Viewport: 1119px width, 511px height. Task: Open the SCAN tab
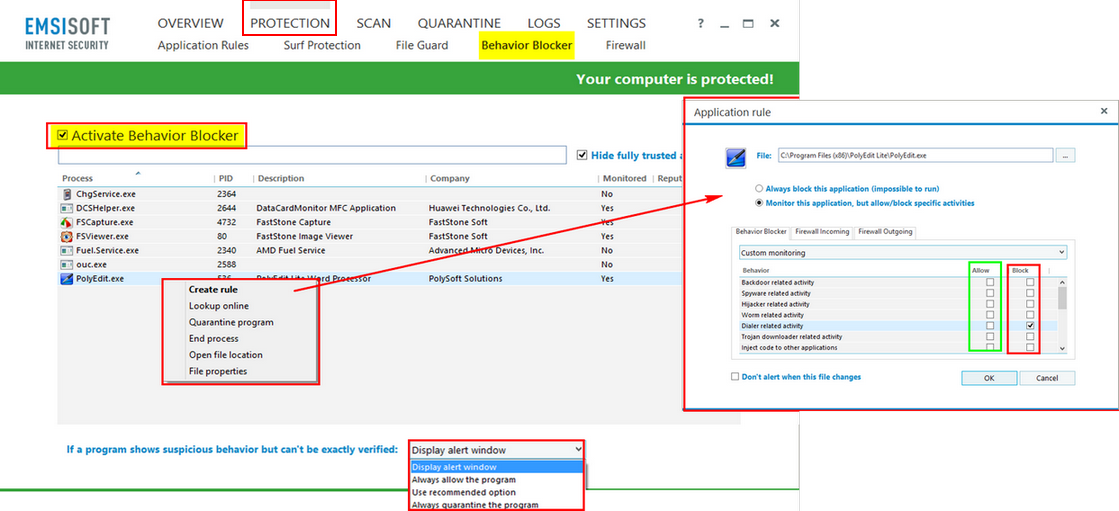(374, 24)
